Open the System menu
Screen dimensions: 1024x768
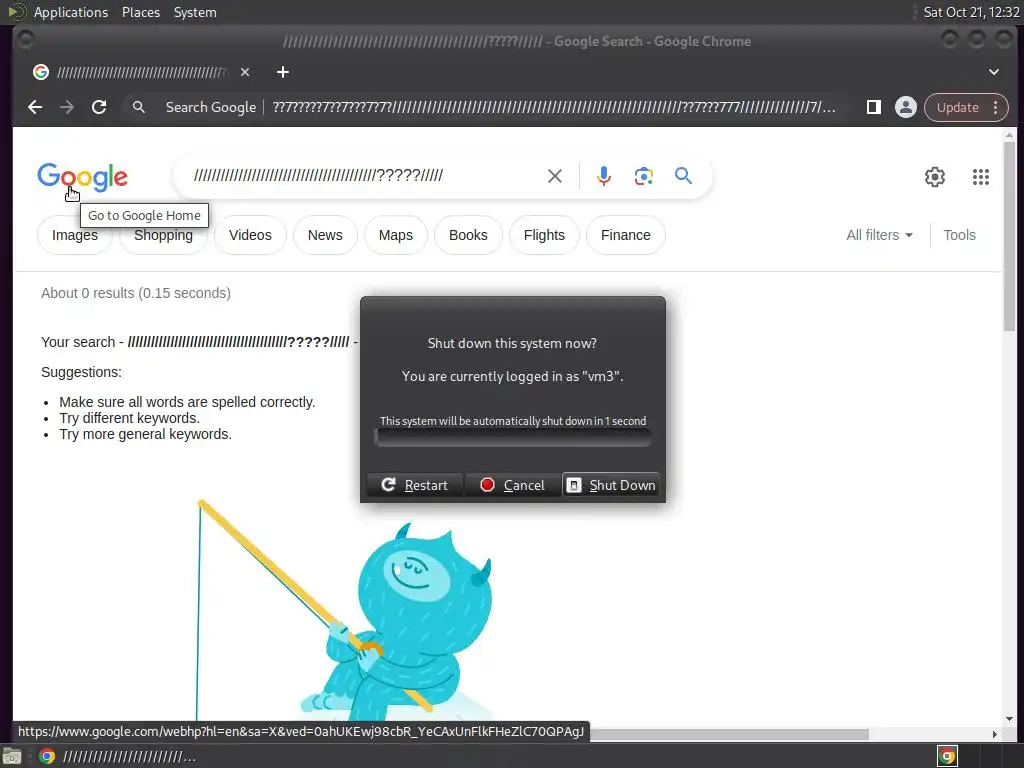click(x=195, y=12)
